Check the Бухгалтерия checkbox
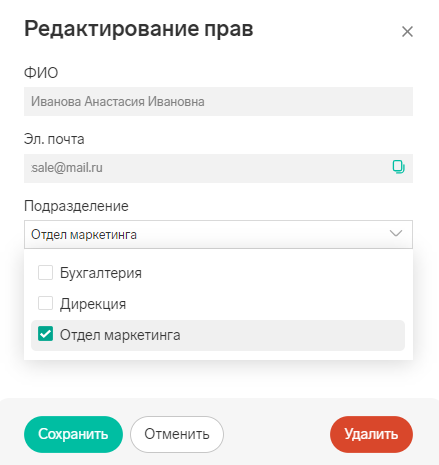Screen dimensions: 439x465 45,272
